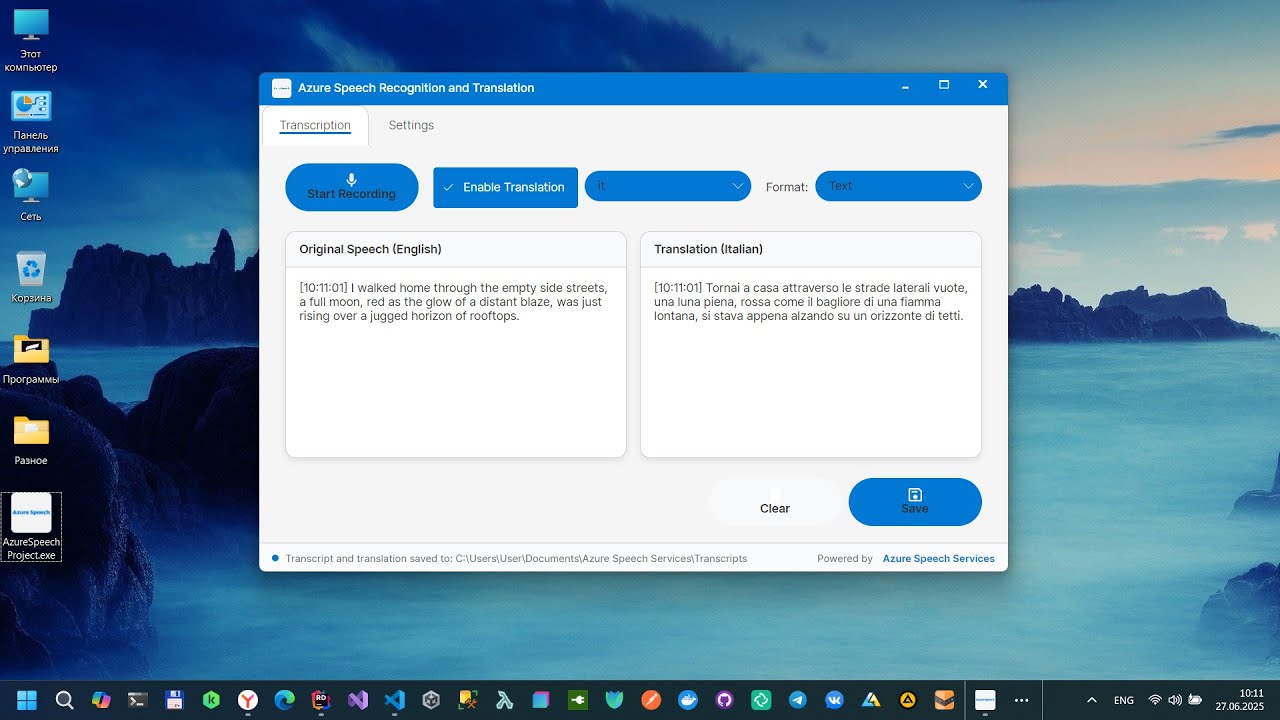Open the green plug icon app in taskbar
The height and width of the screenshot is (720, 1280).
(578, 700)
